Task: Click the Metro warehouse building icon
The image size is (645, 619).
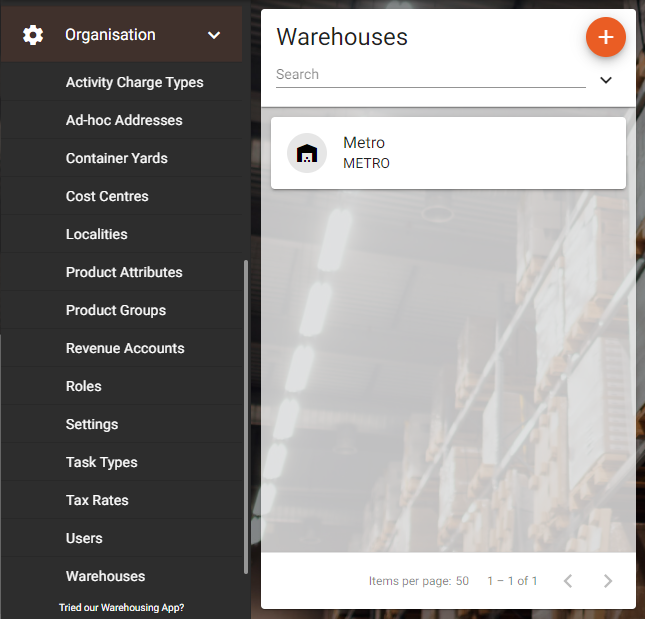Action: [307, 153]
